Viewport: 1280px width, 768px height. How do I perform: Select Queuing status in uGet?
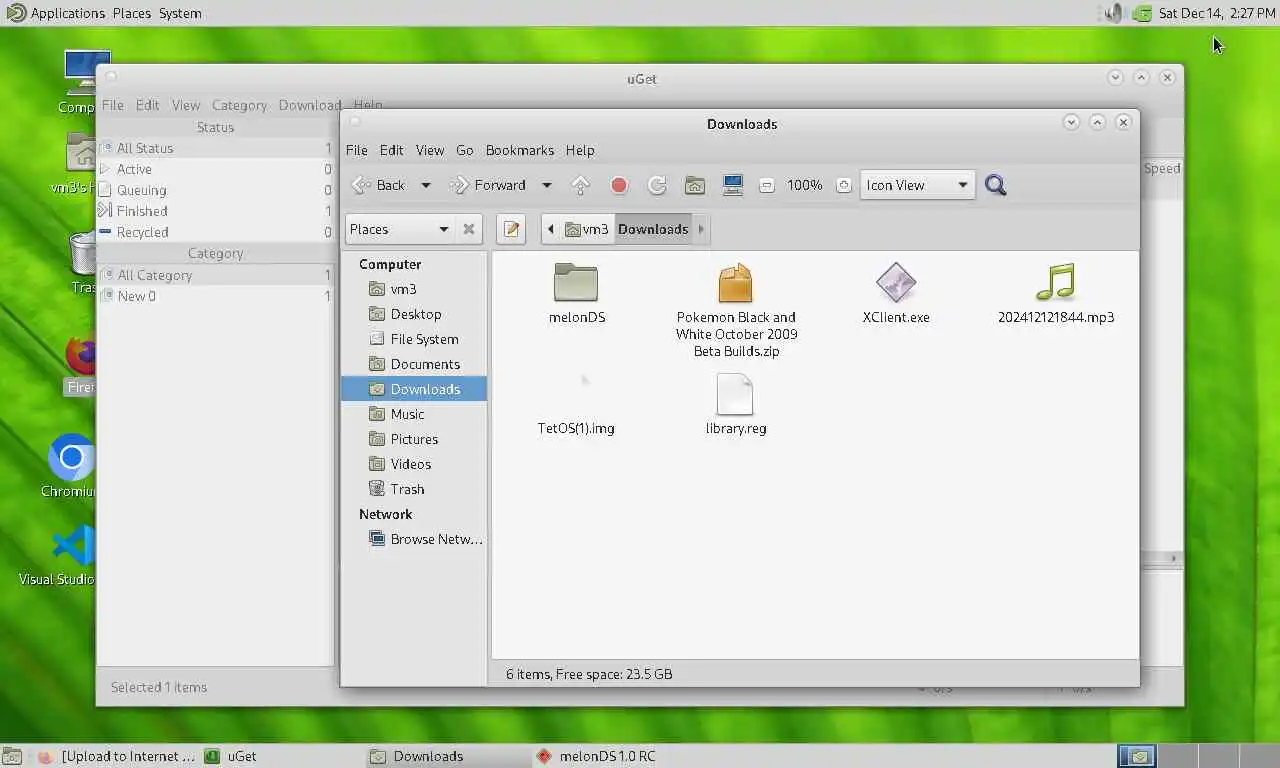(x=215, y=190)
